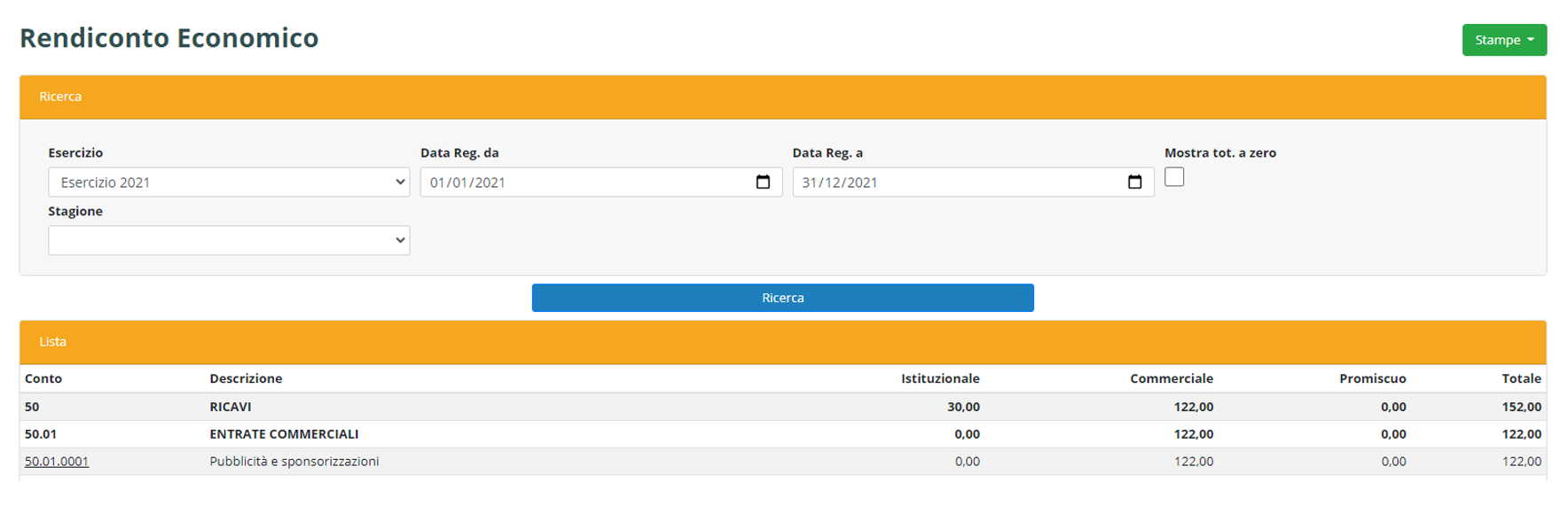
Task: Click the orange Ricerca panel header
Action: pos(782,97)
